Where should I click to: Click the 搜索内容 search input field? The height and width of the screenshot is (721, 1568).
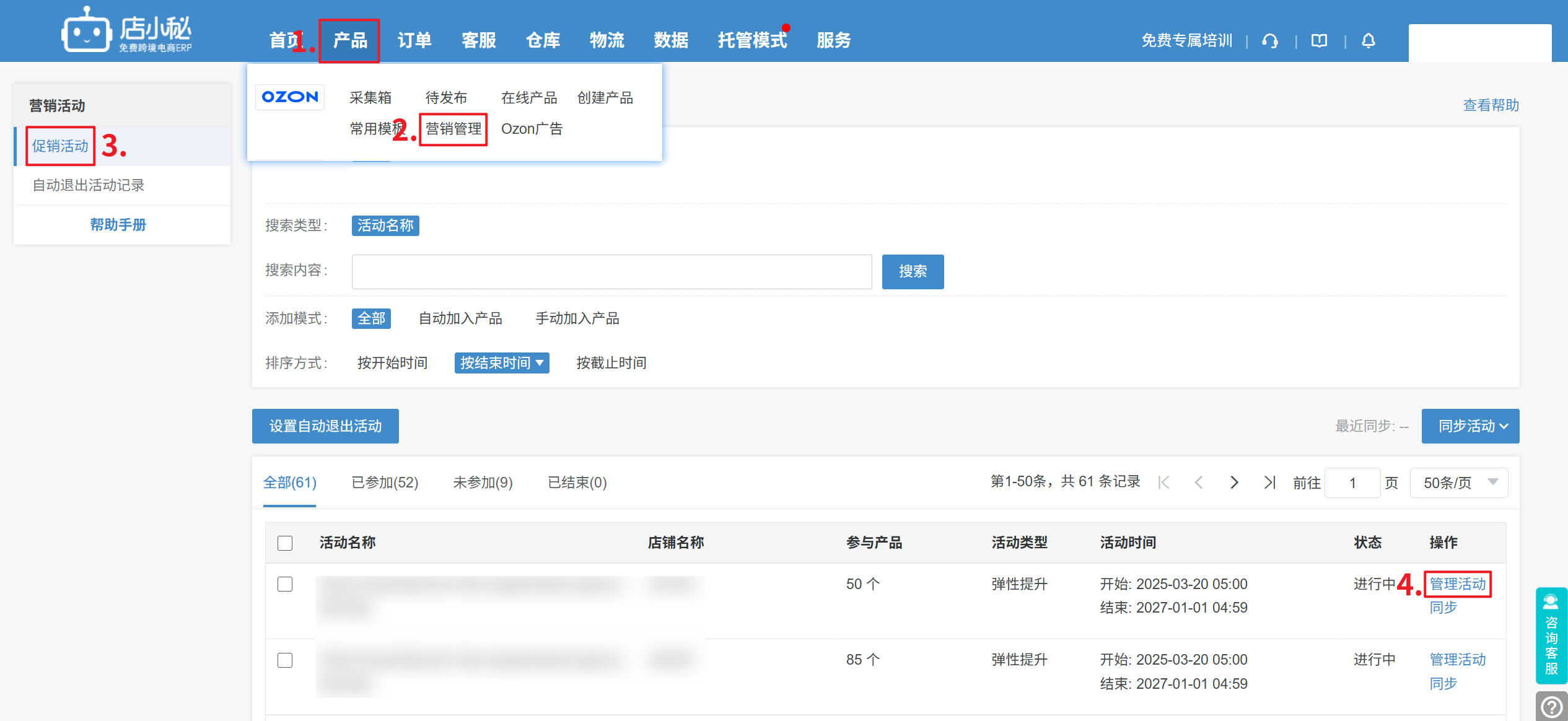coord(611,271)
